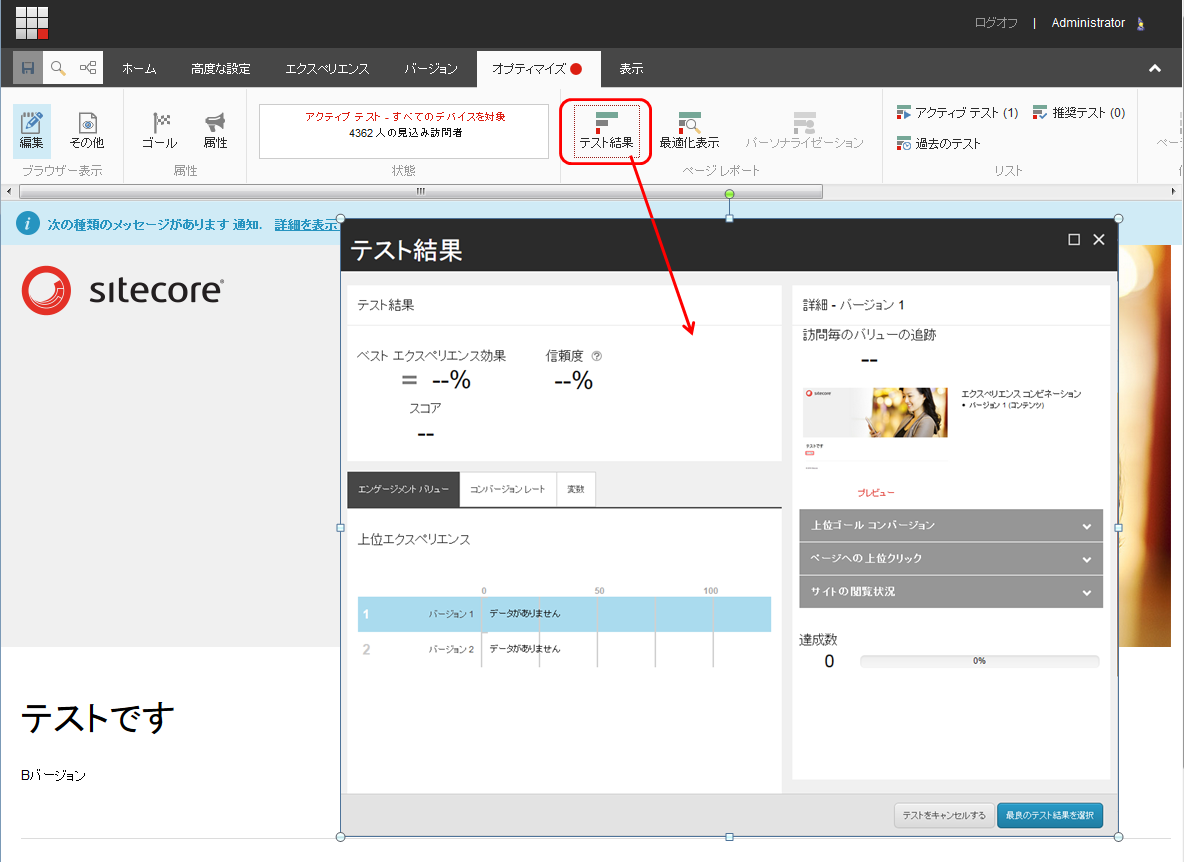
Task: Click the 信頼度 help question icon
Action: [x=597, y=356]
